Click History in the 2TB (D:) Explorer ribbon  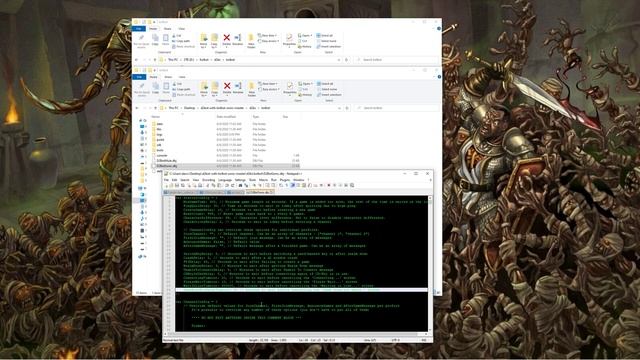click(304, 47)
